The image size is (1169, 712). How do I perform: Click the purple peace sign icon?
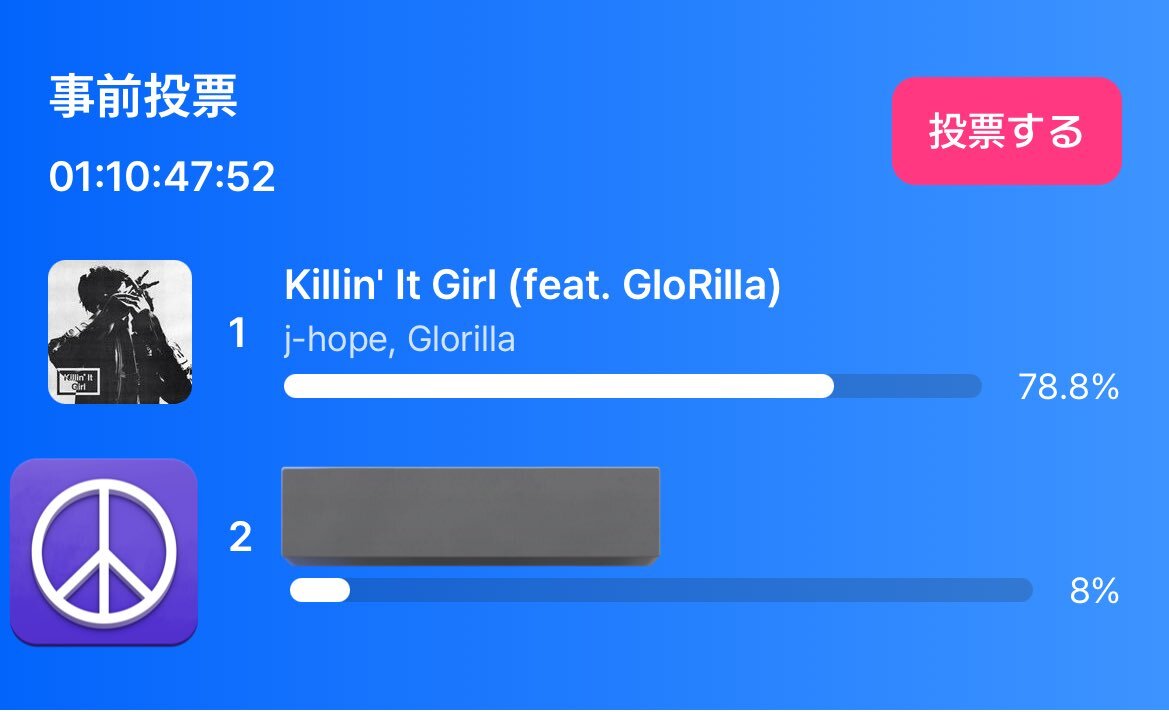click(104, 552)
